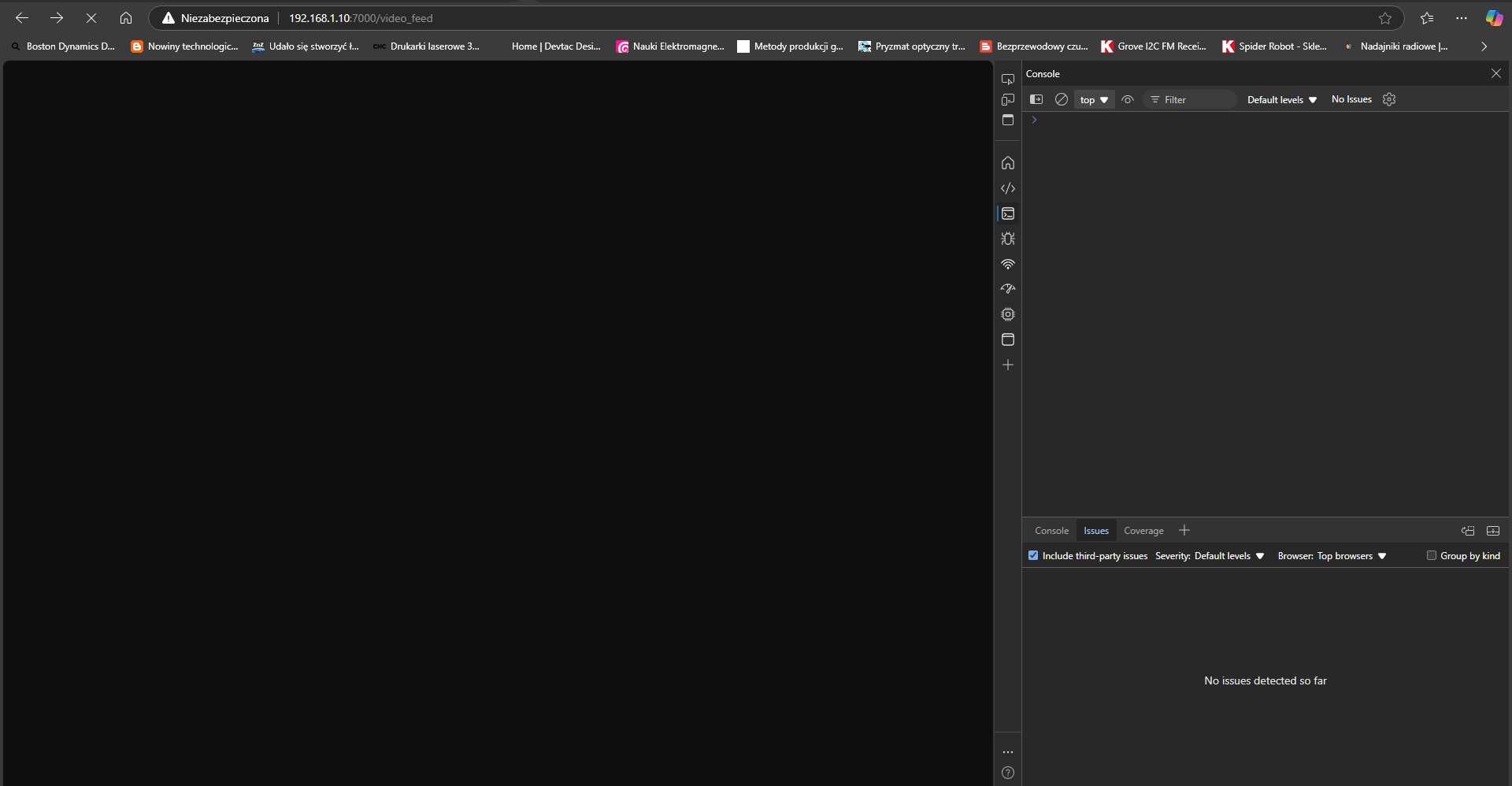Screen dimensions: 1512x786
Task: Click the console prompt line
Action: click(x=1266, y=120)
